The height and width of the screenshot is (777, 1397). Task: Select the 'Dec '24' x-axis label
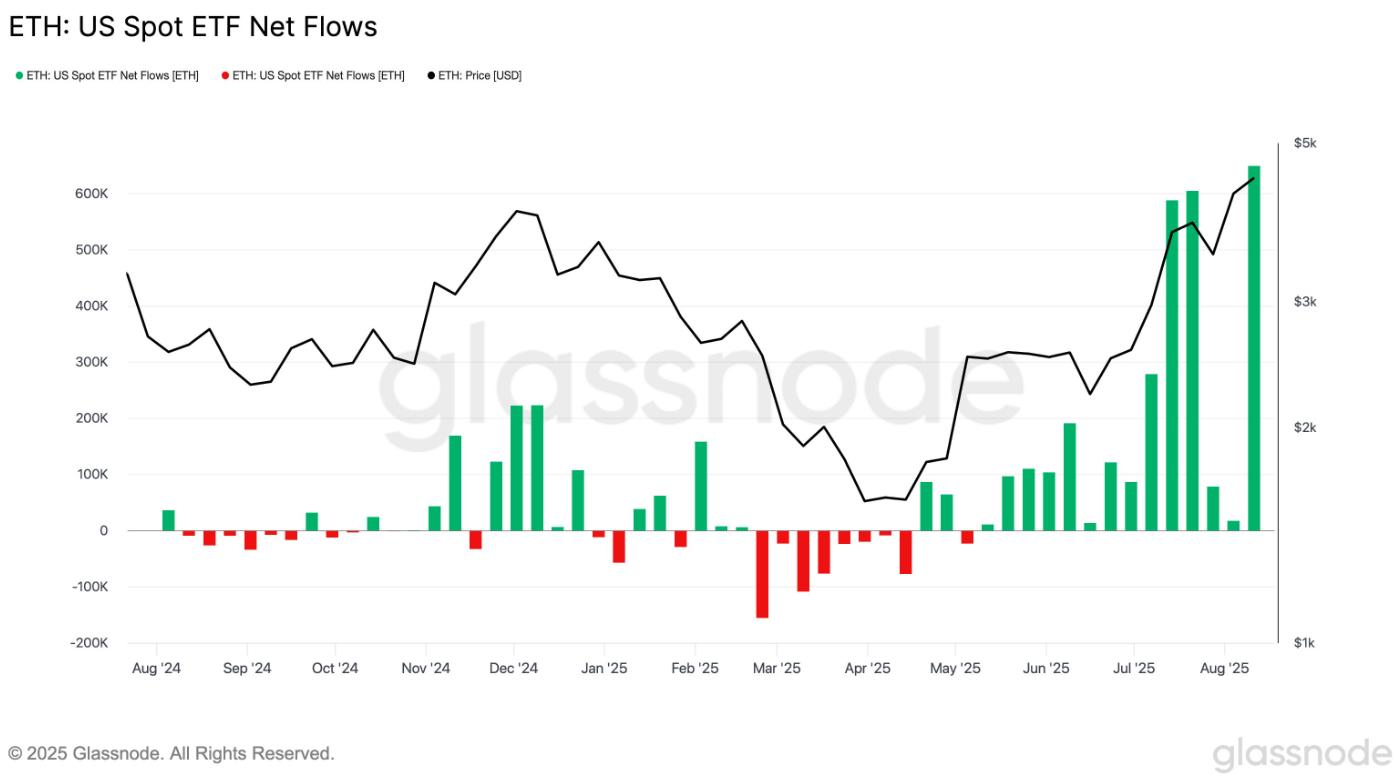point(516,667)
